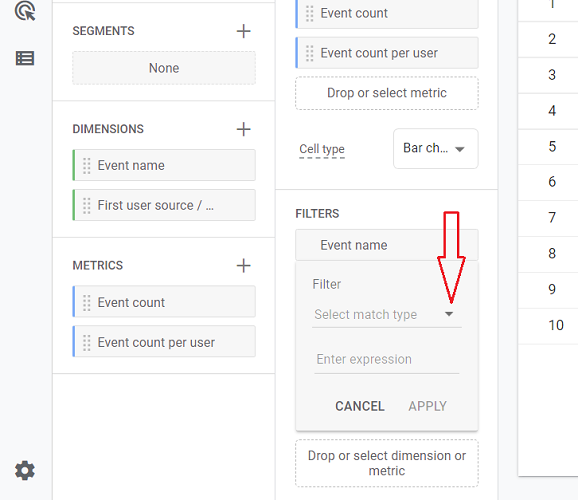This screenshot has width=578, height=500.
Task: Click the Cell type label
Action: 322,149
